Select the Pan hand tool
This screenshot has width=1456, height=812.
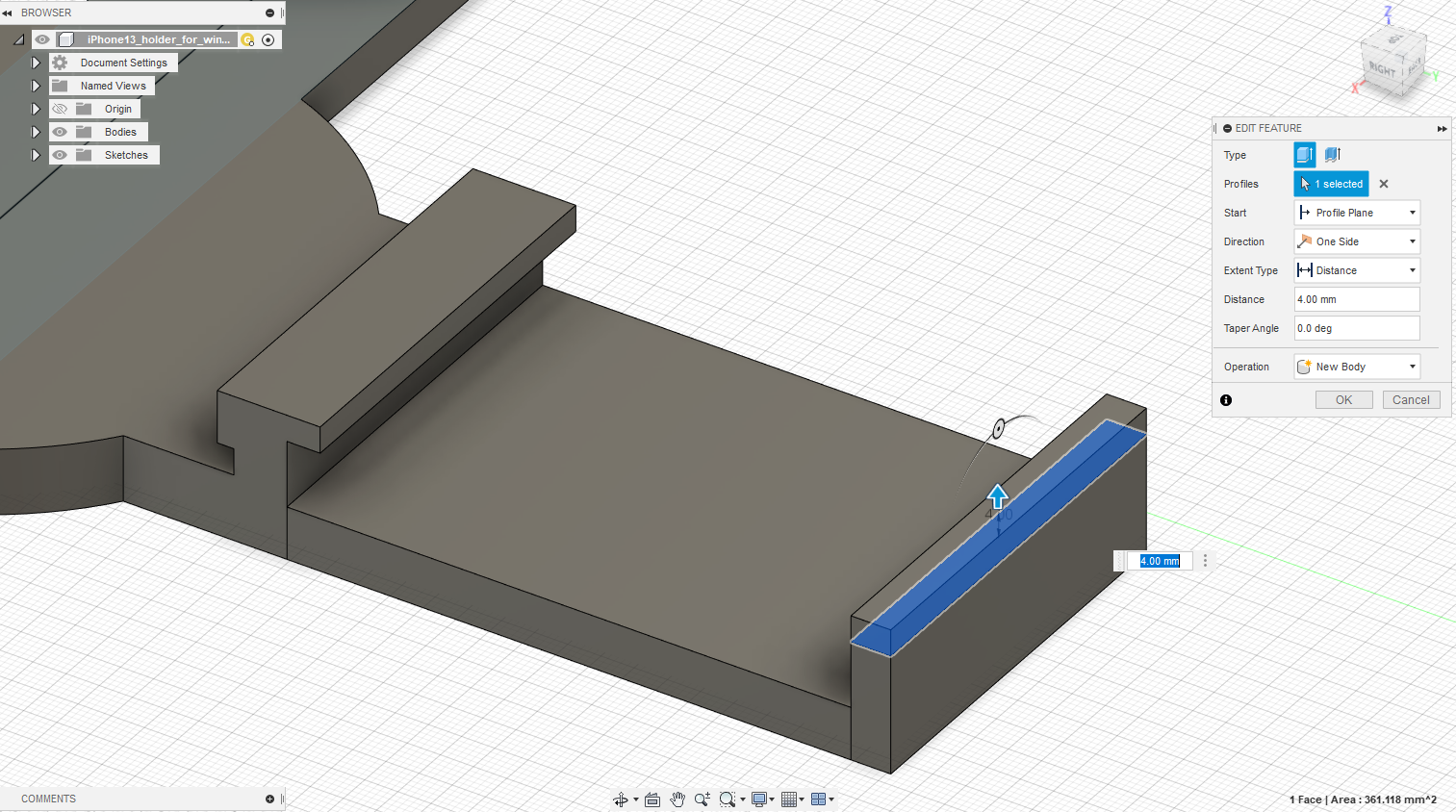(x=677, y=799)
